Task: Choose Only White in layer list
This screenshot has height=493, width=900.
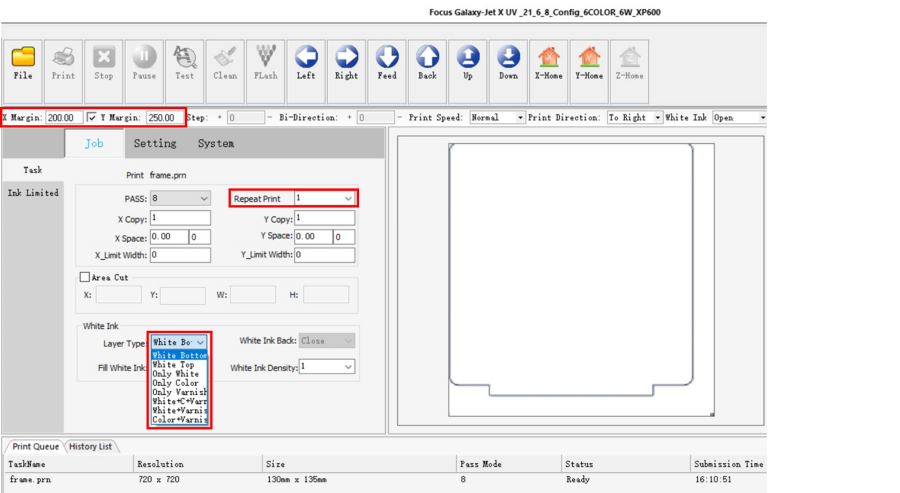Action: click(x=179, y=374)
